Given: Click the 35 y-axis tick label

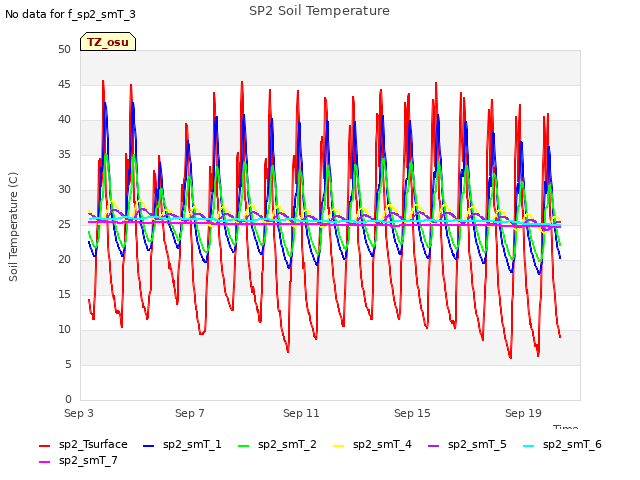Looking at the screenshot, I should (64, 154).
